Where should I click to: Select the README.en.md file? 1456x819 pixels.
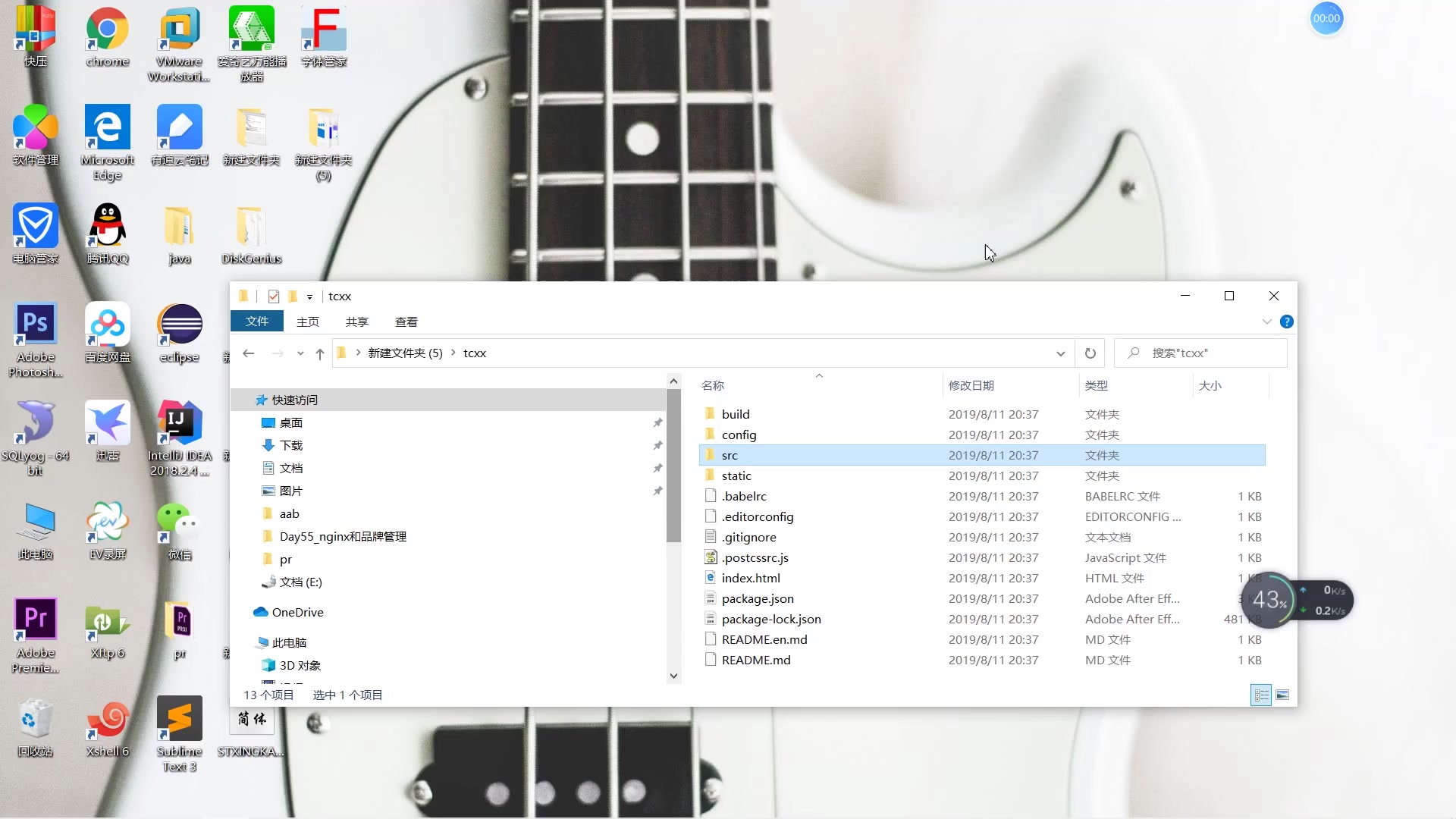click(x=982, y=639)
